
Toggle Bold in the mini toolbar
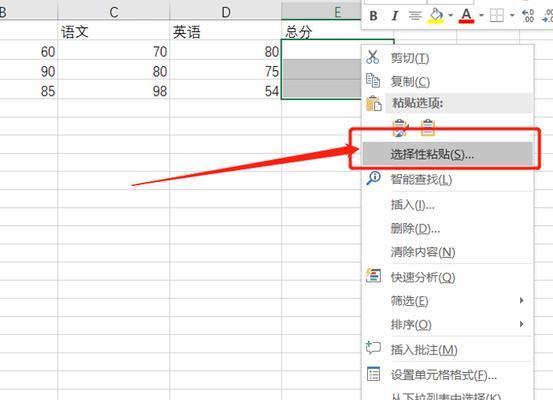(373, 16)
